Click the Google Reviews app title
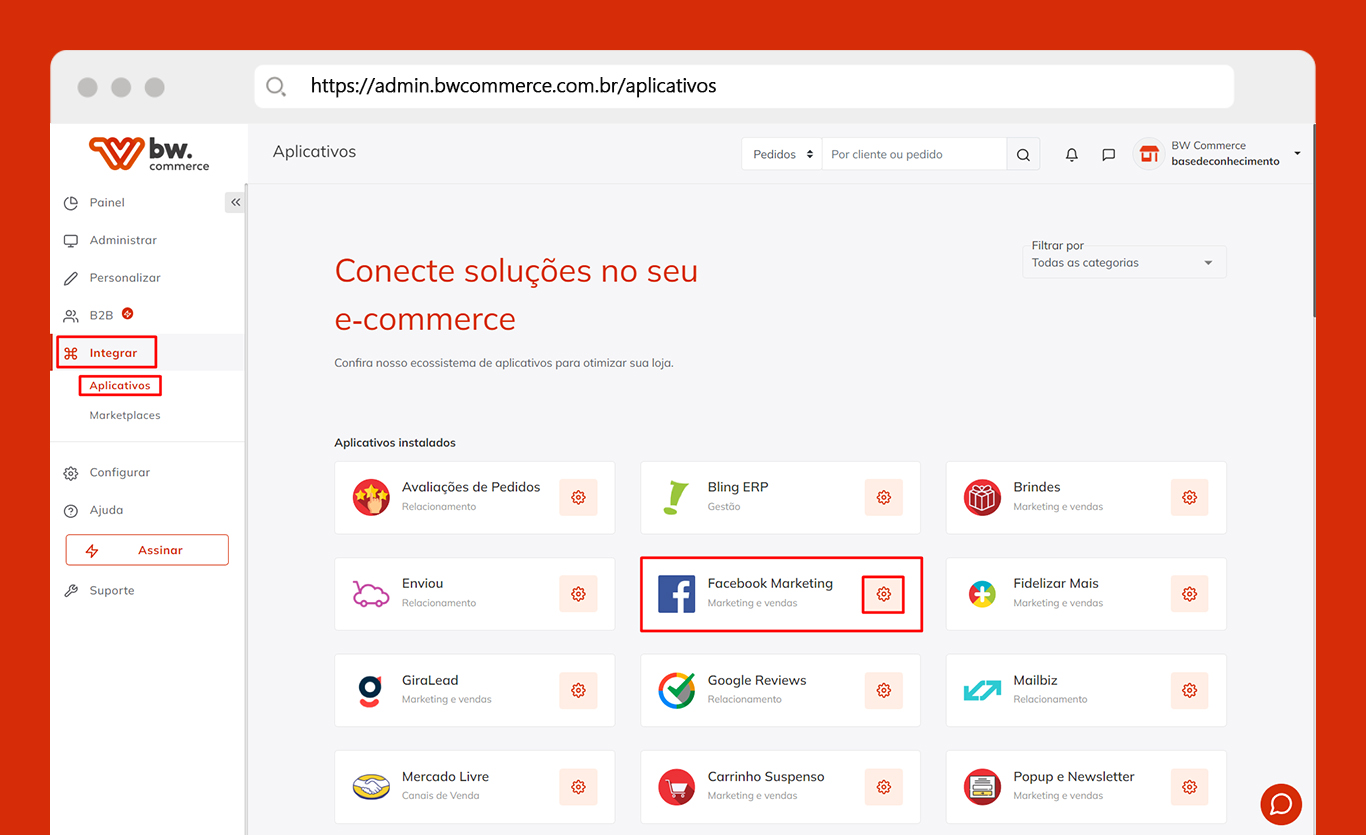 pos(757,681)
